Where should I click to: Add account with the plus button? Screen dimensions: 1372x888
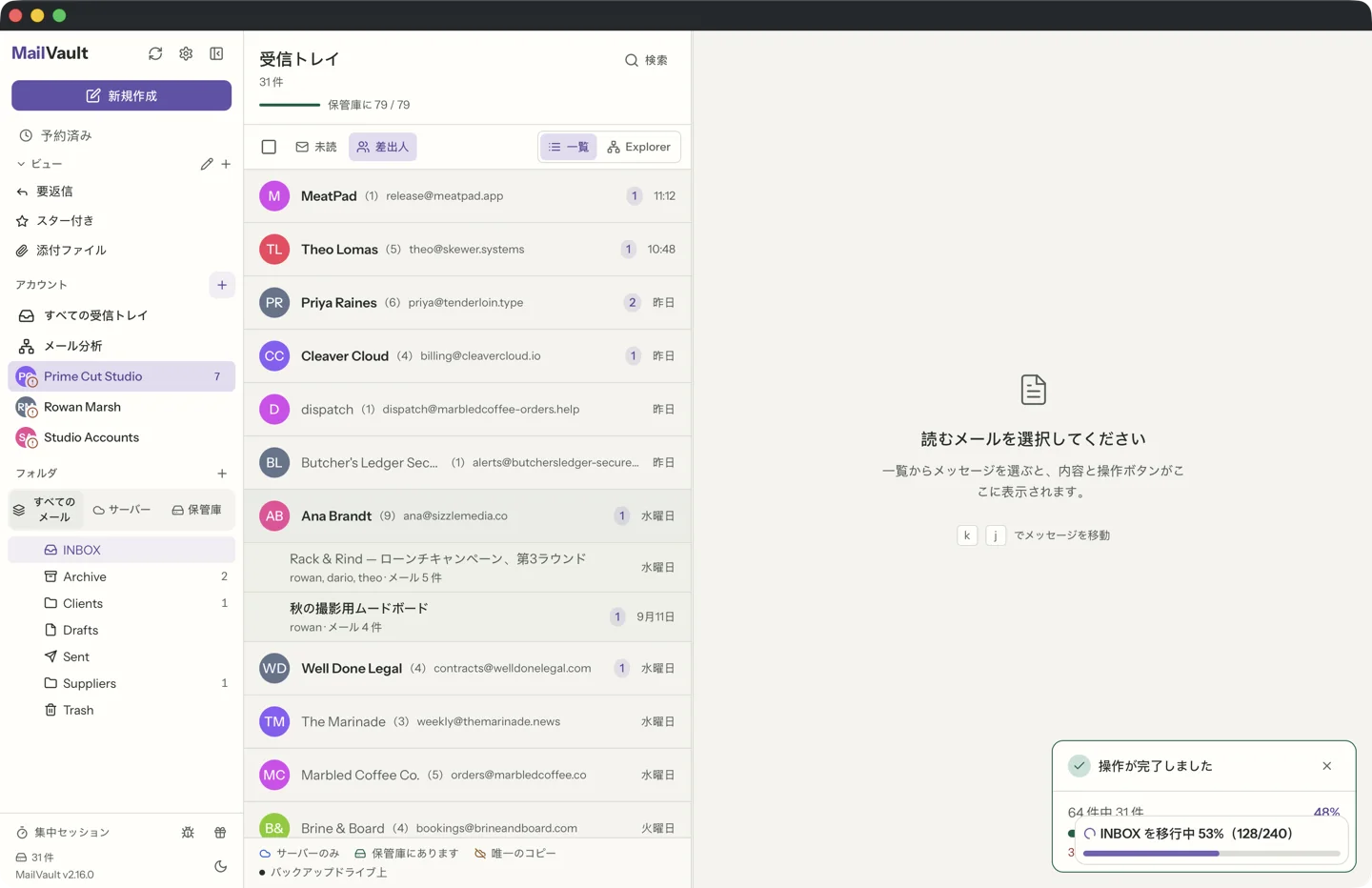(x=222, y=285)
